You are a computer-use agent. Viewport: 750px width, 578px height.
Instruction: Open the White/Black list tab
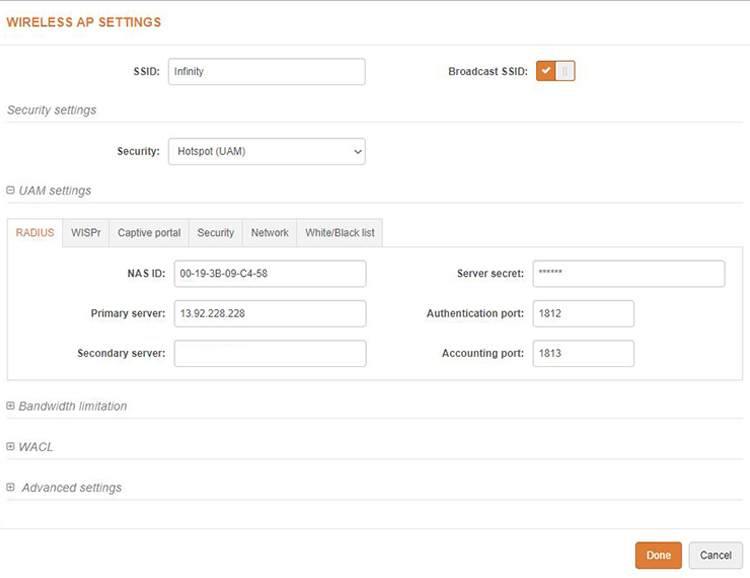(340, 232)
